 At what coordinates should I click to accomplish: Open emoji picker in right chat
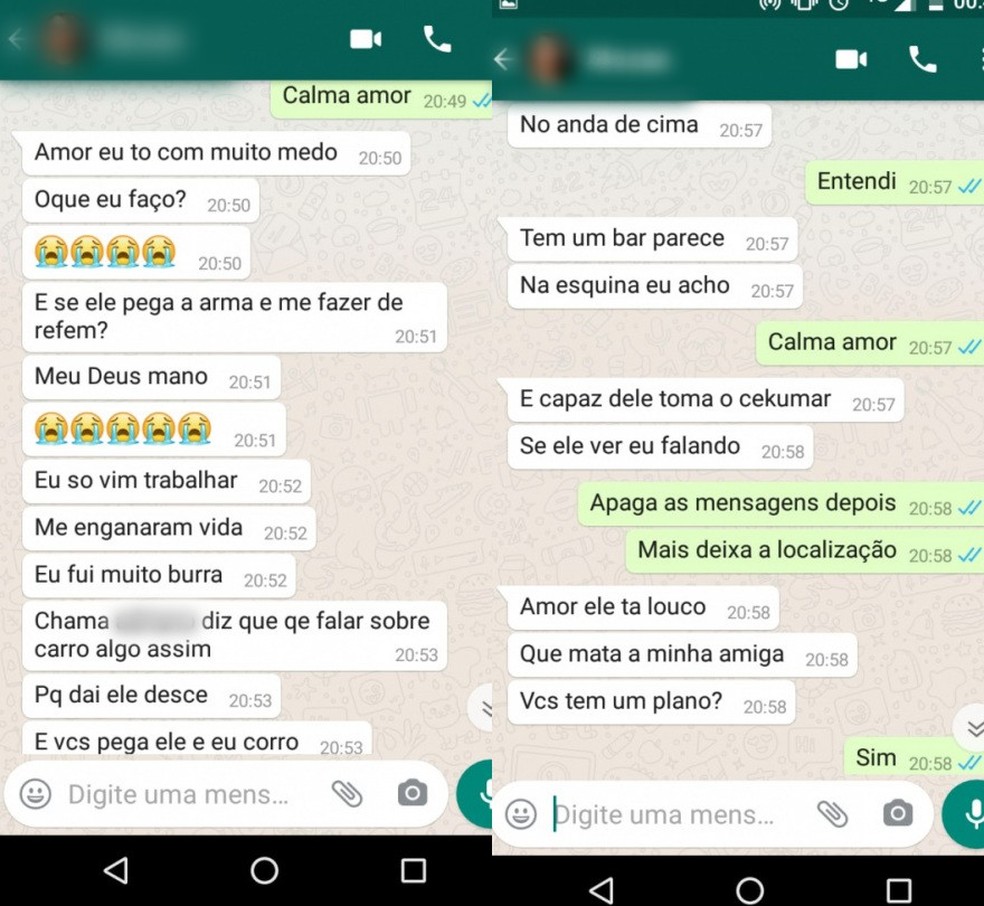[521, 814]
